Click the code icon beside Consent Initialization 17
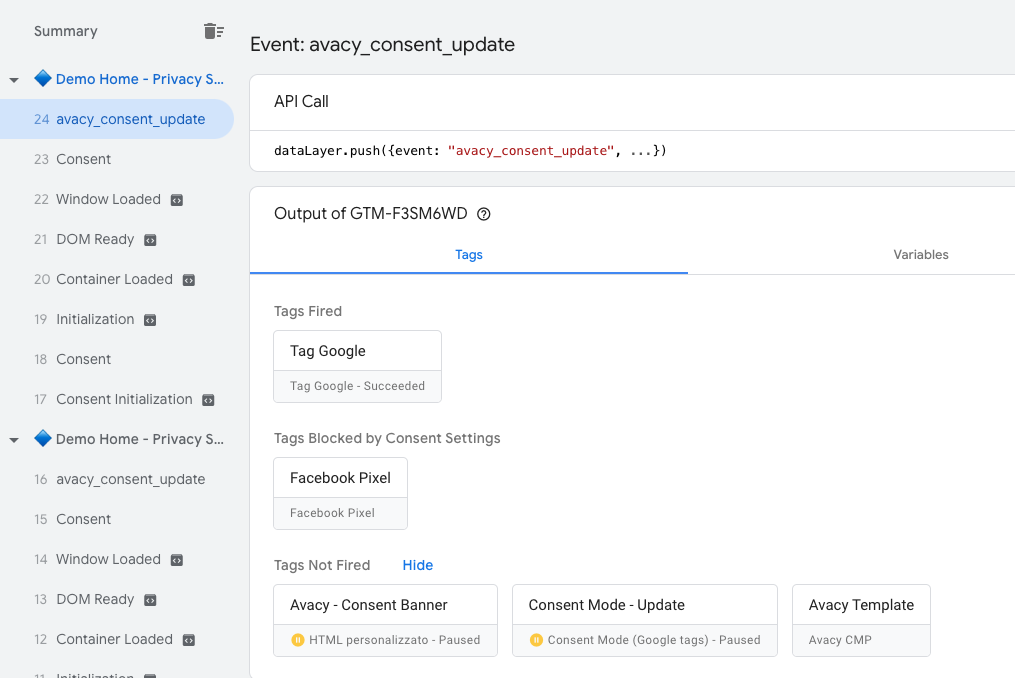This screenshot has width=1015, height=678. [x=208, y=400]
